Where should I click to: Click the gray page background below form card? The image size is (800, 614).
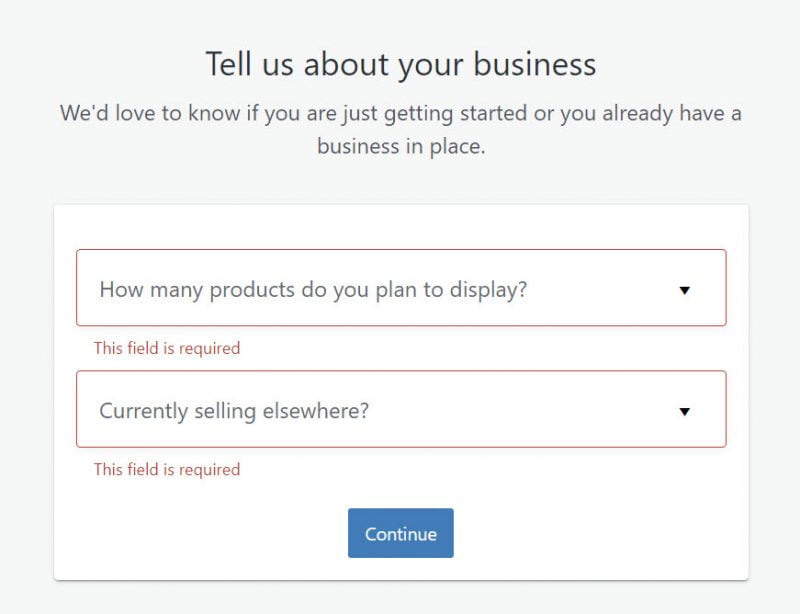(400, 598)
